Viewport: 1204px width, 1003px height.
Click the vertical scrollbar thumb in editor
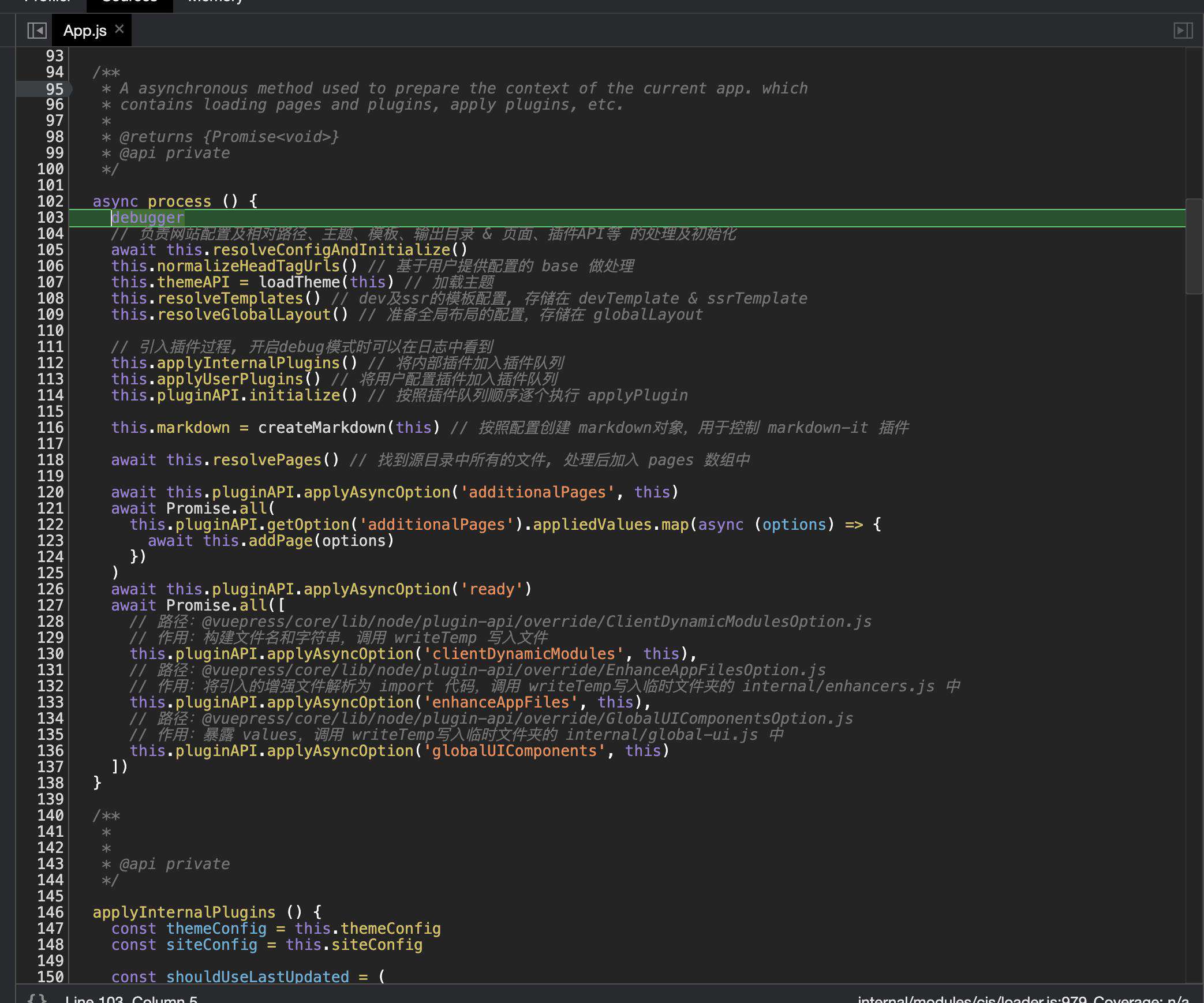coord(1194,246)
